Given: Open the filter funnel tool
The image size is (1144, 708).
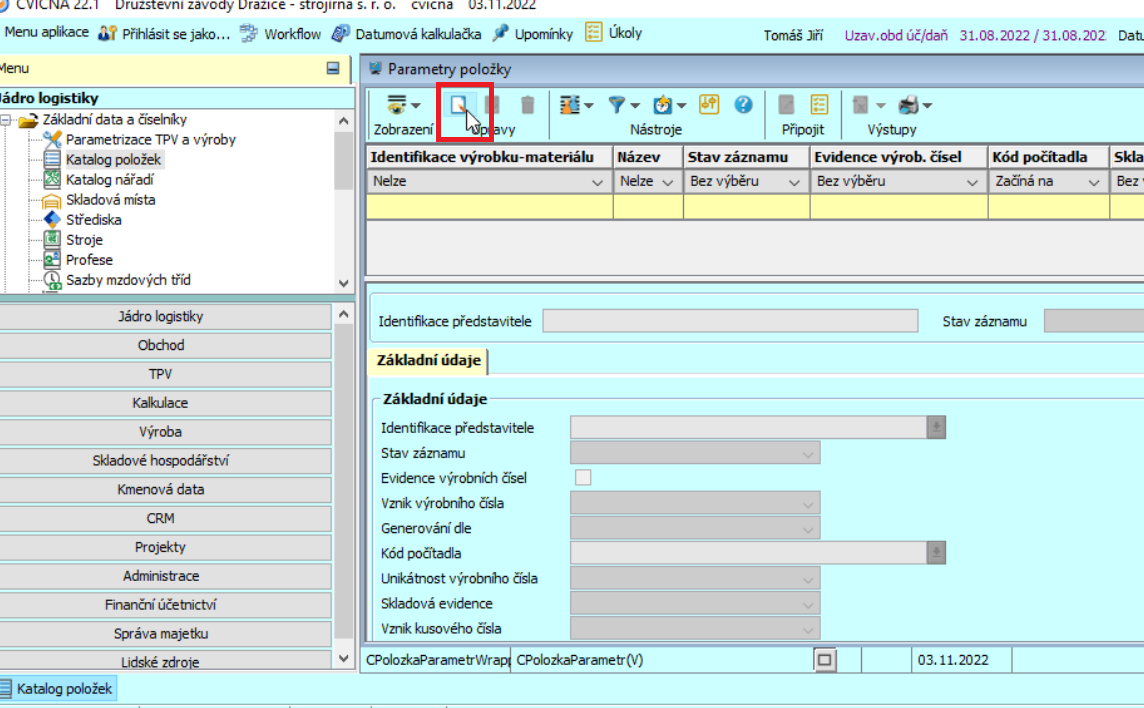Looking at the screenshot, I should [x=617, y=105].
